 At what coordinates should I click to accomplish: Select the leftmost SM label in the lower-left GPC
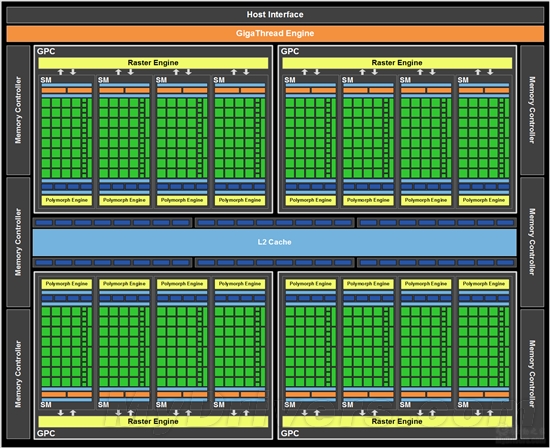pos(46,405)
